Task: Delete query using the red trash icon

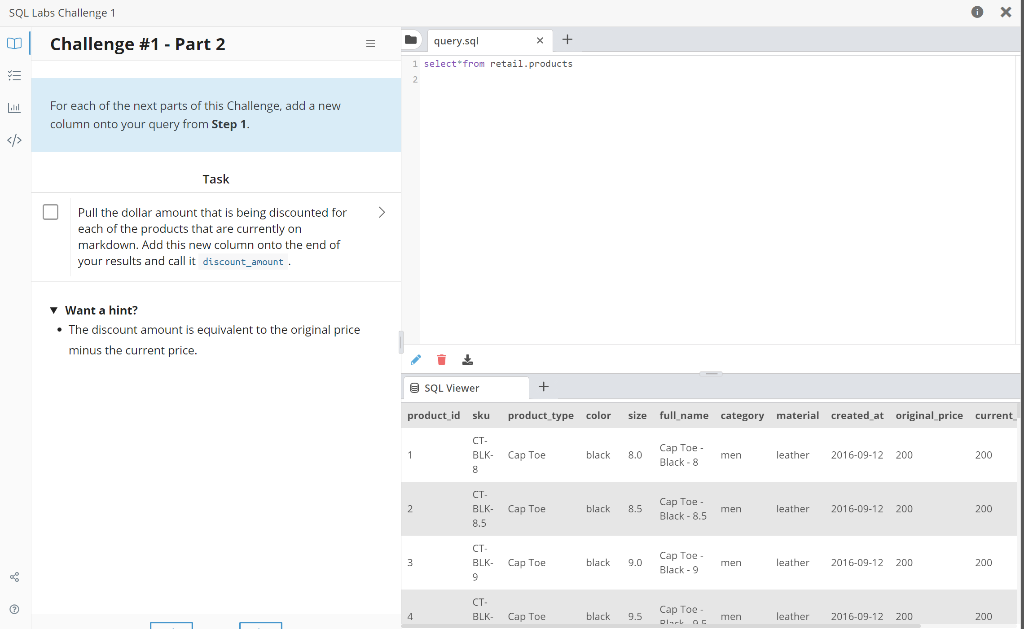Action: (441, 359)
